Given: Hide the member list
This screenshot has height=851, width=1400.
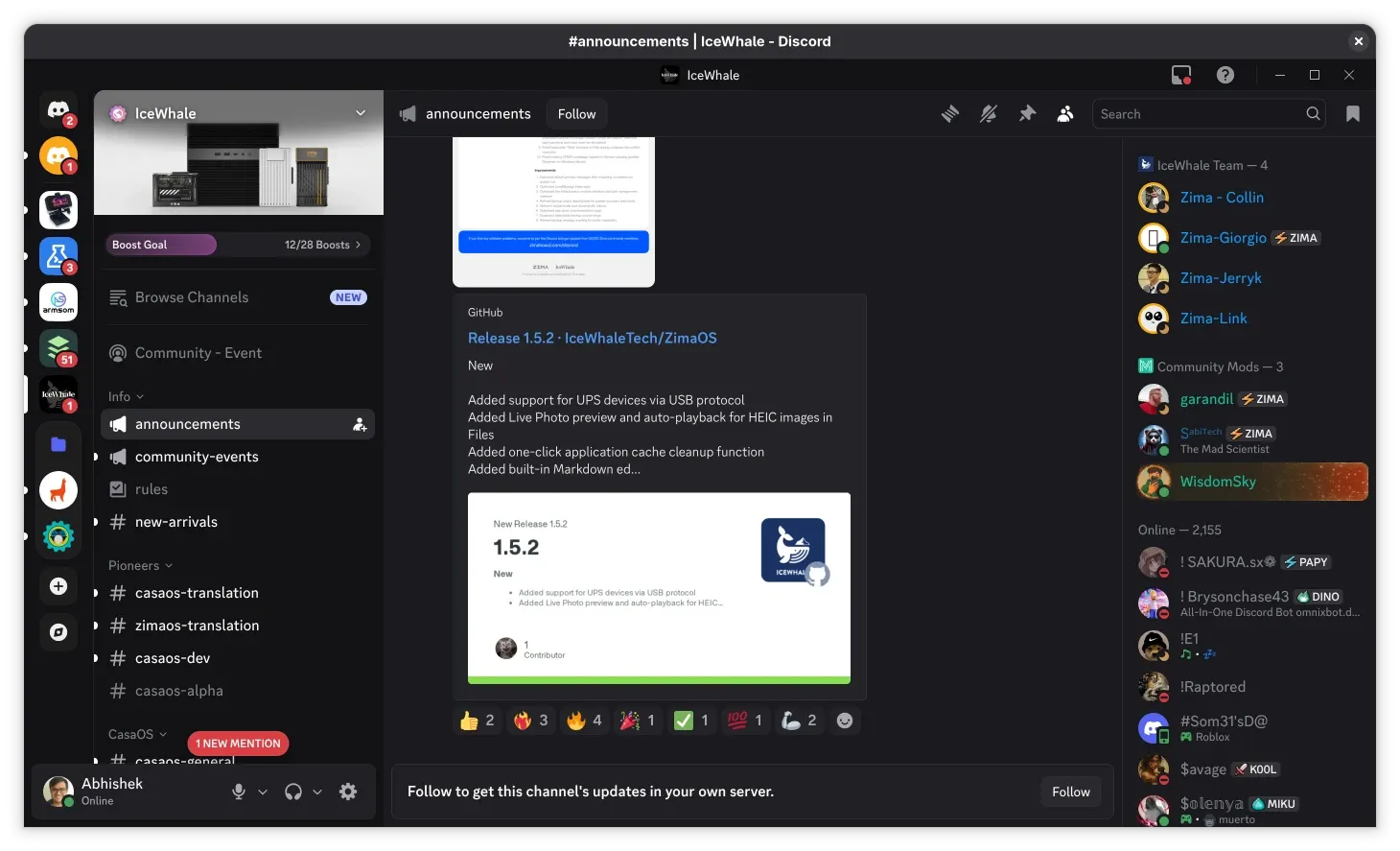Looking at the screenshot, I should pyautogui.click(x=1065, y=113).
